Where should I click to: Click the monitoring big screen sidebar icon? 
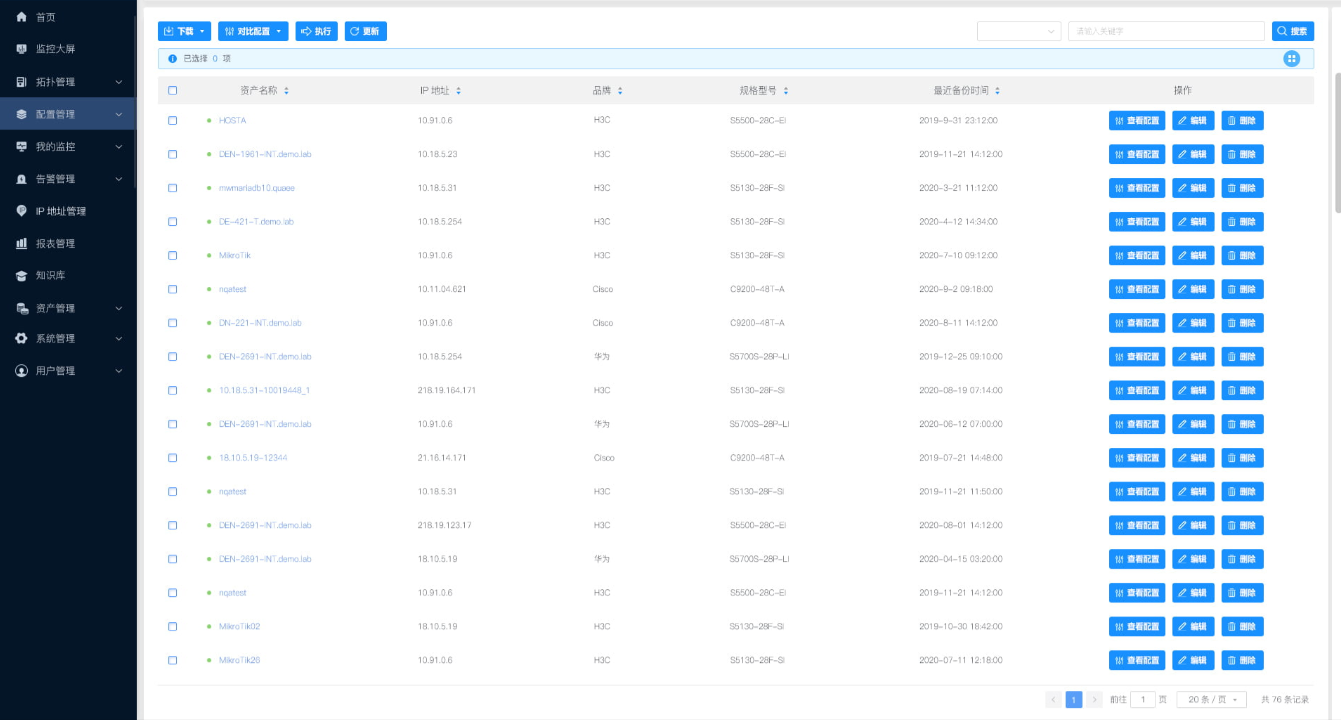(x=22, y=49)
